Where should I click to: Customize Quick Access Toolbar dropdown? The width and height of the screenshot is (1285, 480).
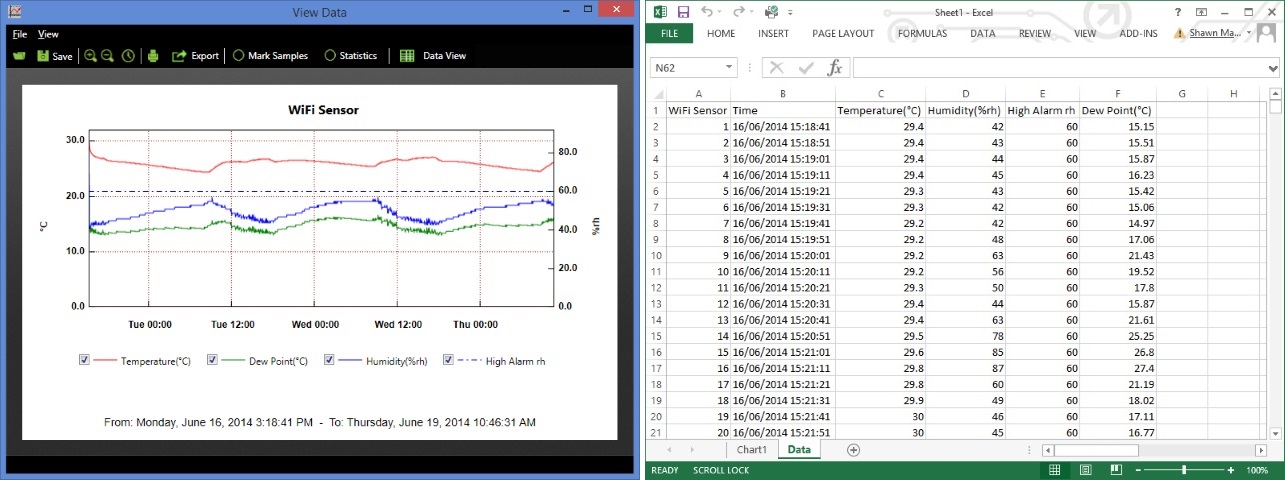click(790, 13)
